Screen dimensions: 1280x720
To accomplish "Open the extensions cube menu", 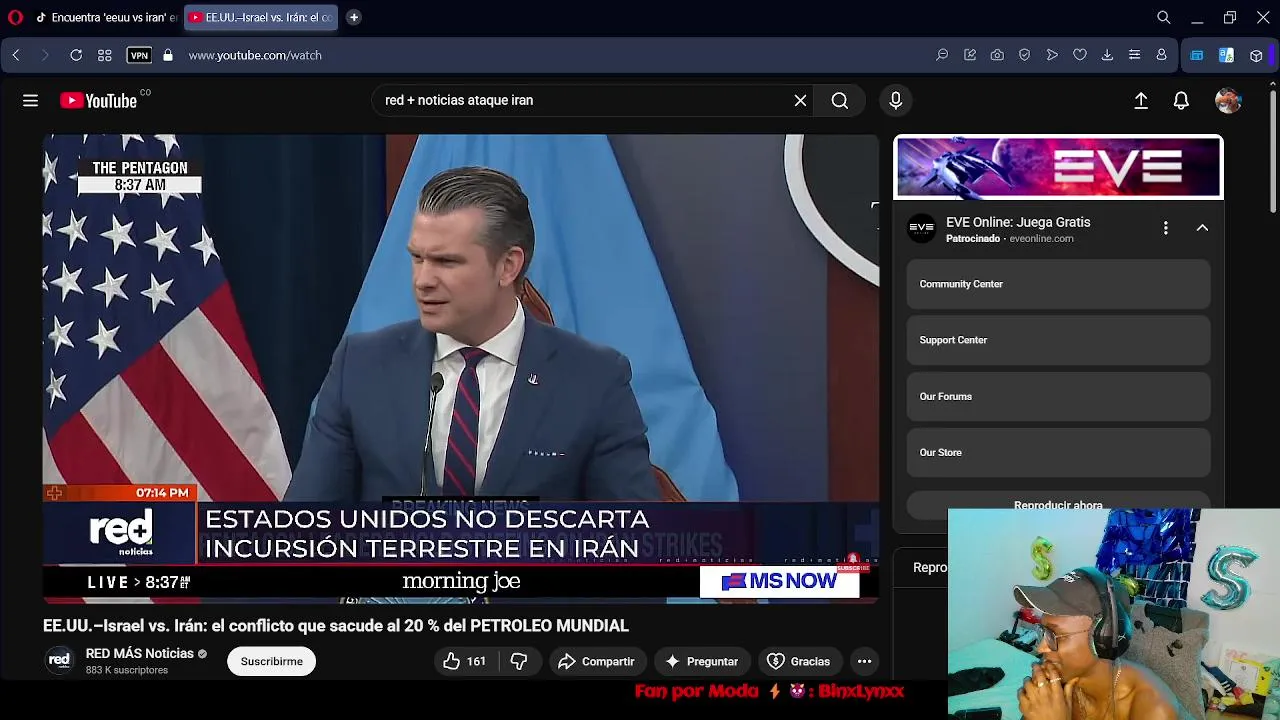I will pos(1256,55).
